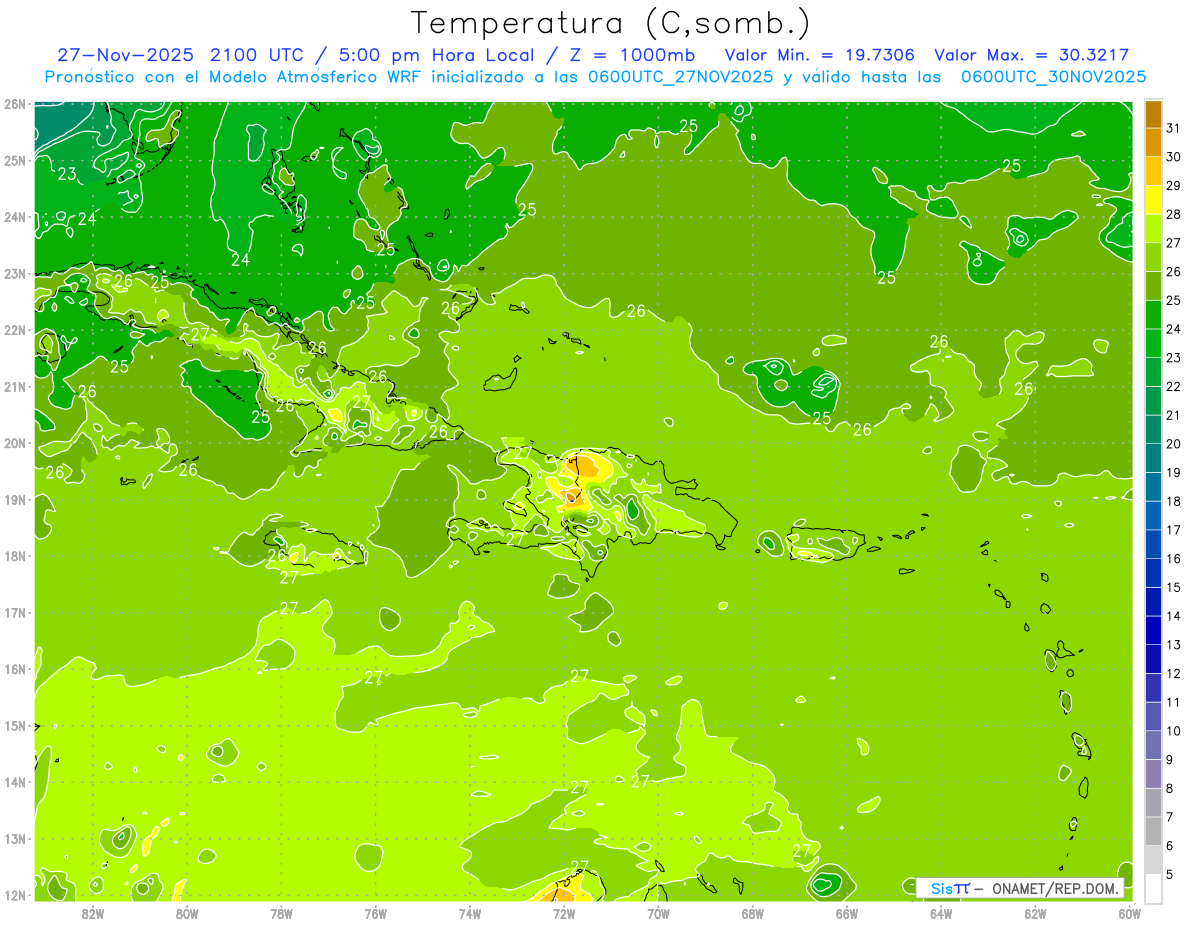Screen dimensions: 1200x927
Task: Click the '22N' latitude label
Action: point(15,330)
